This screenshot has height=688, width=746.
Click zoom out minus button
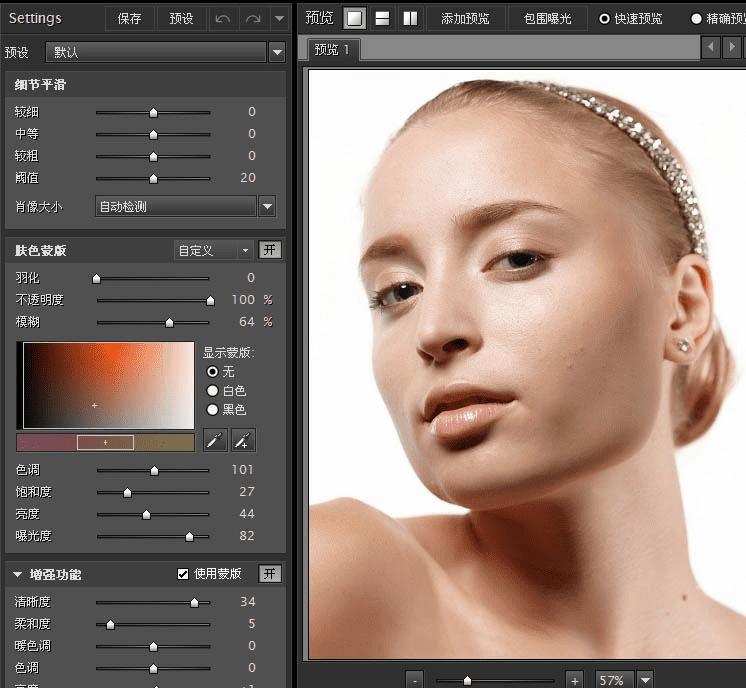tap(415, 679)
